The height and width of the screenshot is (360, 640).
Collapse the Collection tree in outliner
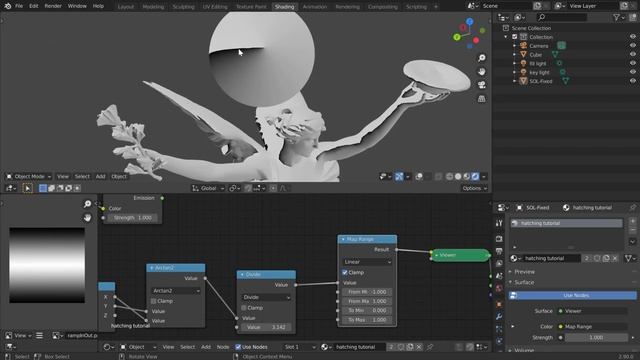(x=506, y=37)
